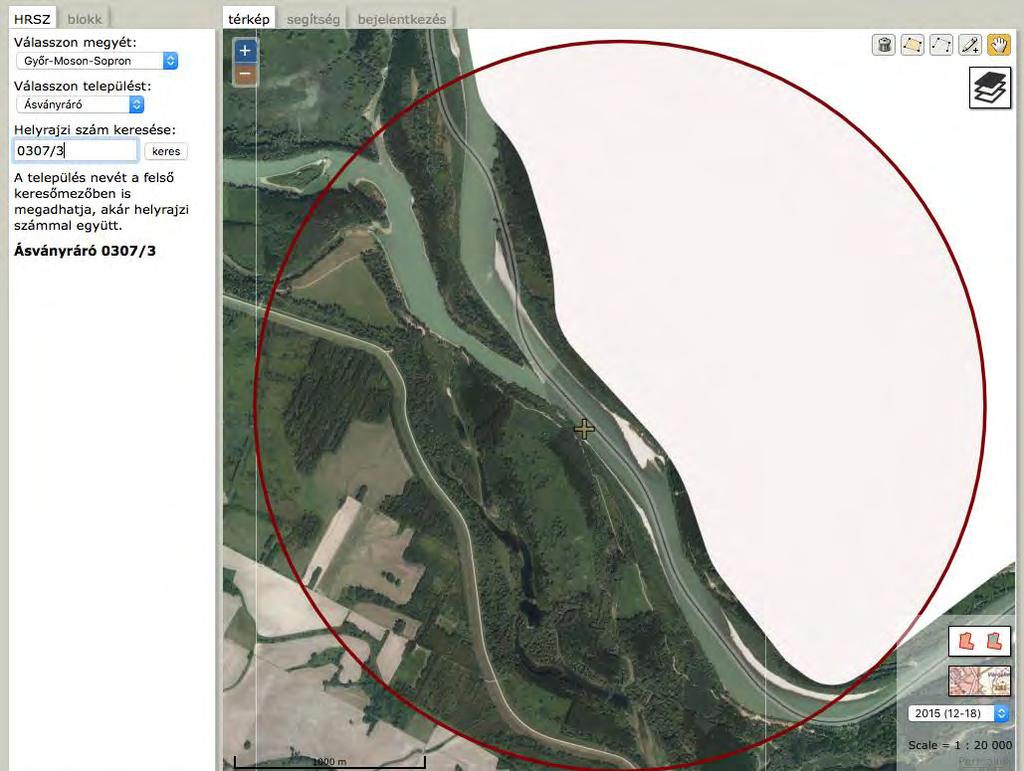Click the 1000 m scale bar
The height and width of the screenshot is (771, 1024).
(330, 762)
